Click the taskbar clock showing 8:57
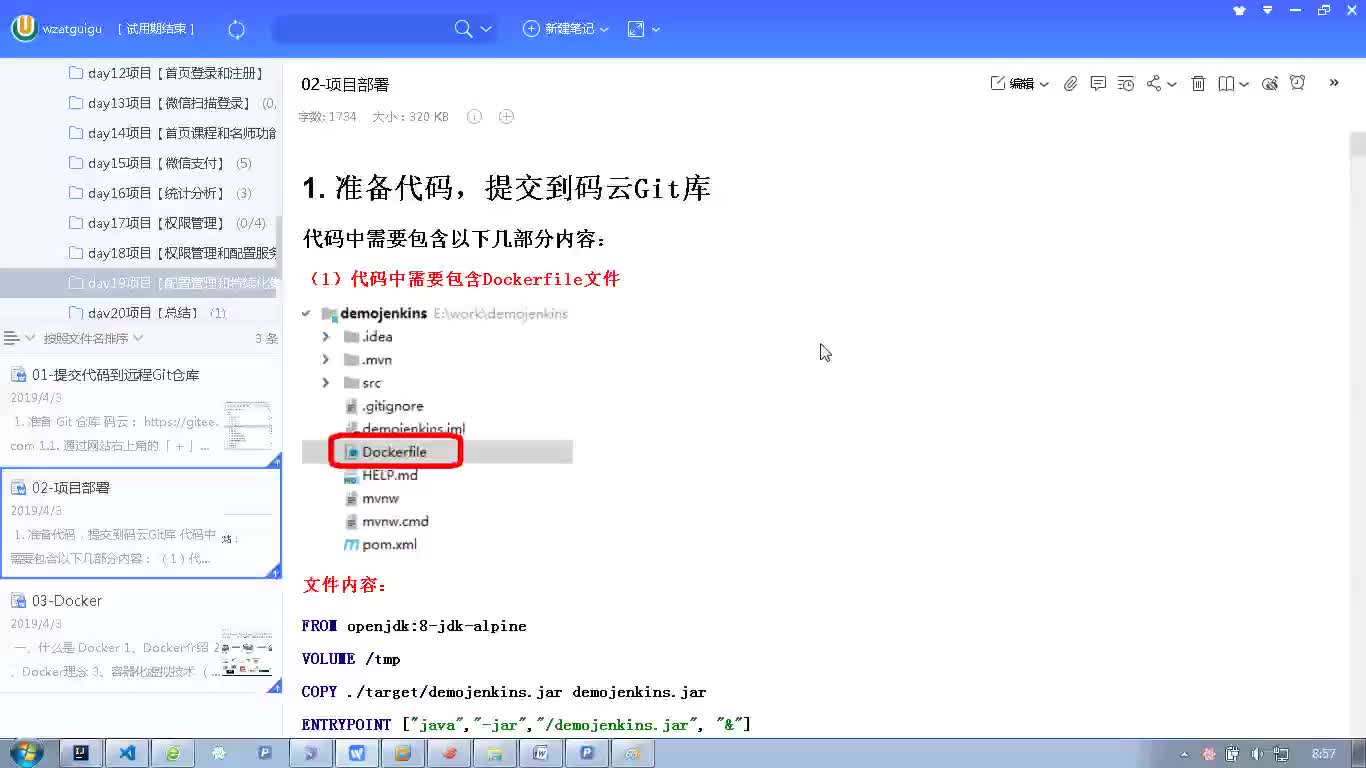 click(1324, 754)
